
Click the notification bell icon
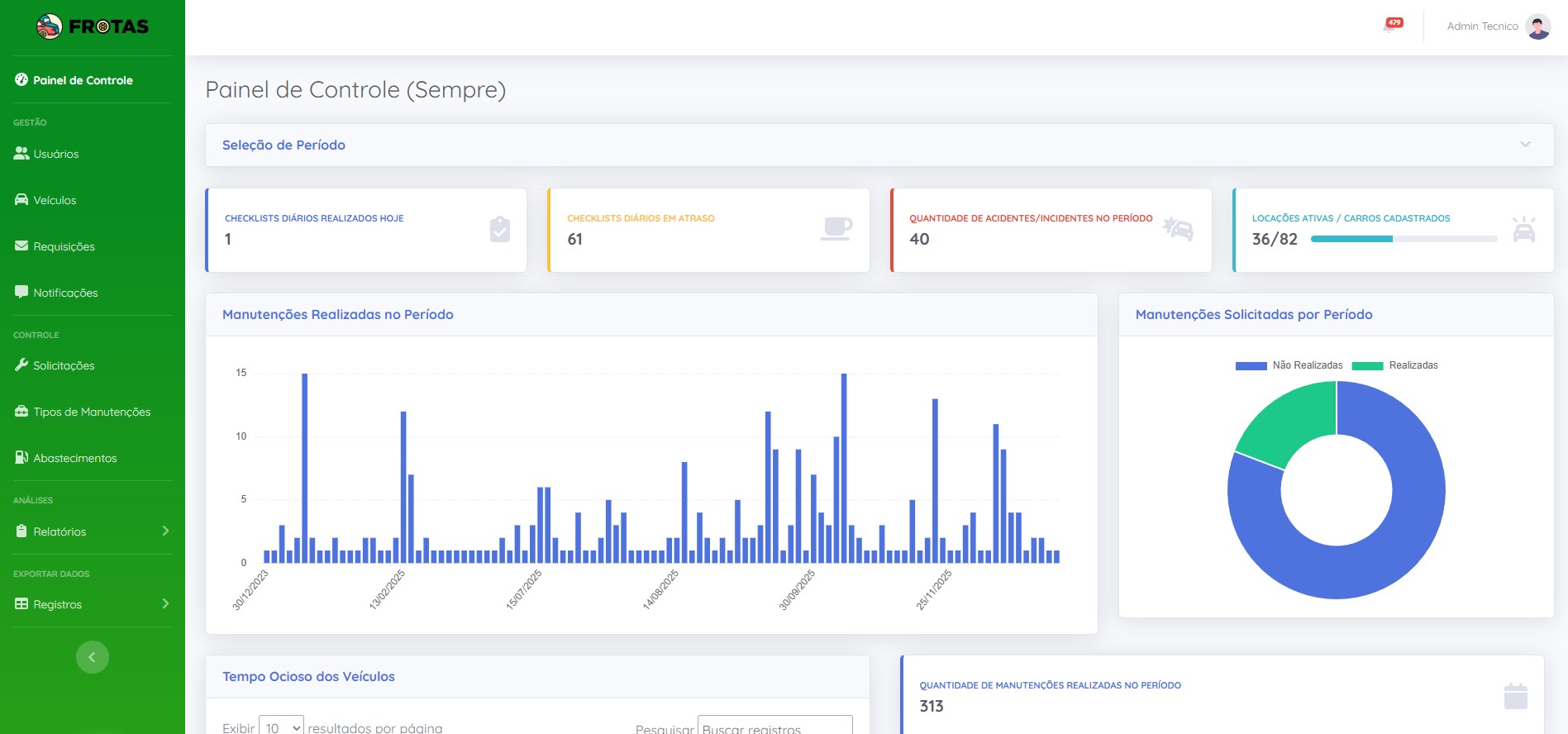tap(1391, 26)
